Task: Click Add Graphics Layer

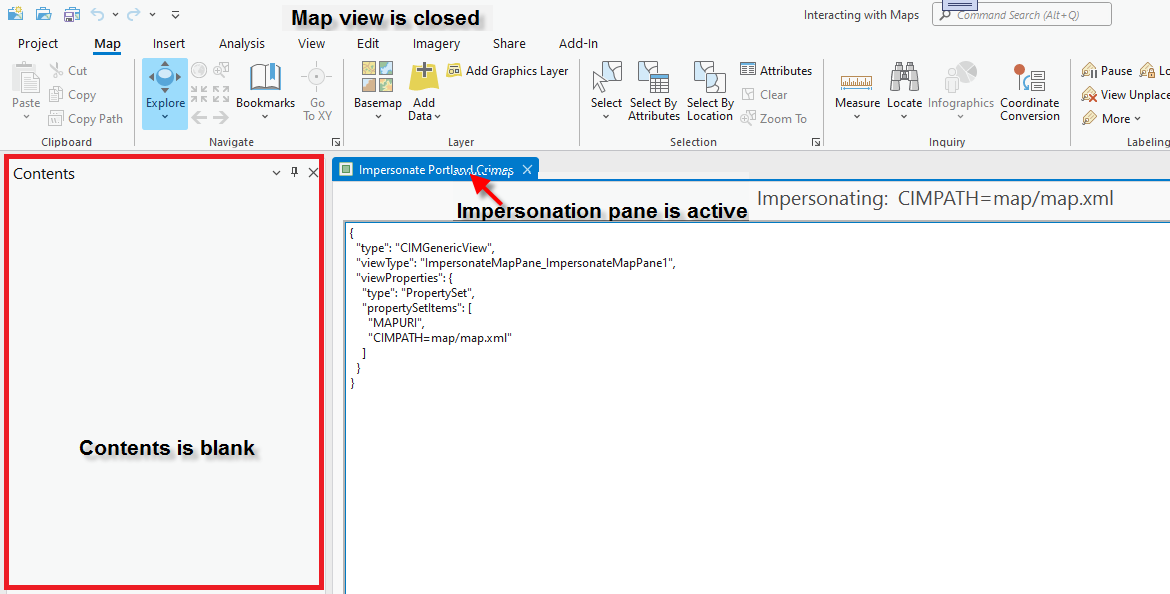Action: coord(512,71)
